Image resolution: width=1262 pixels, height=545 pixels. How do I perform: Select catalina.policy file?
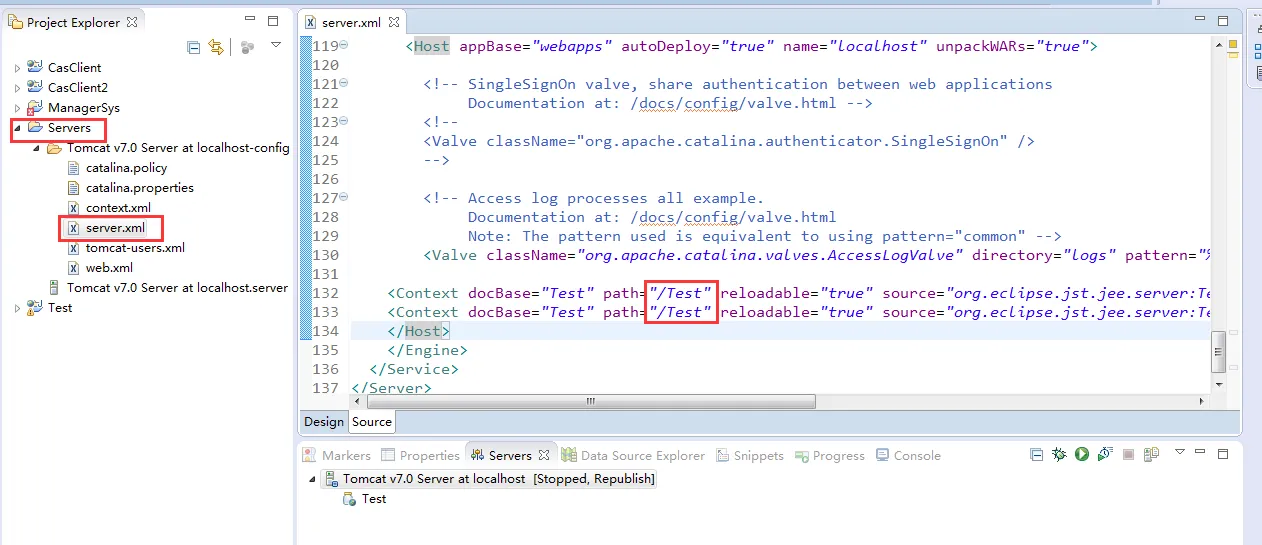pos(126,168)
